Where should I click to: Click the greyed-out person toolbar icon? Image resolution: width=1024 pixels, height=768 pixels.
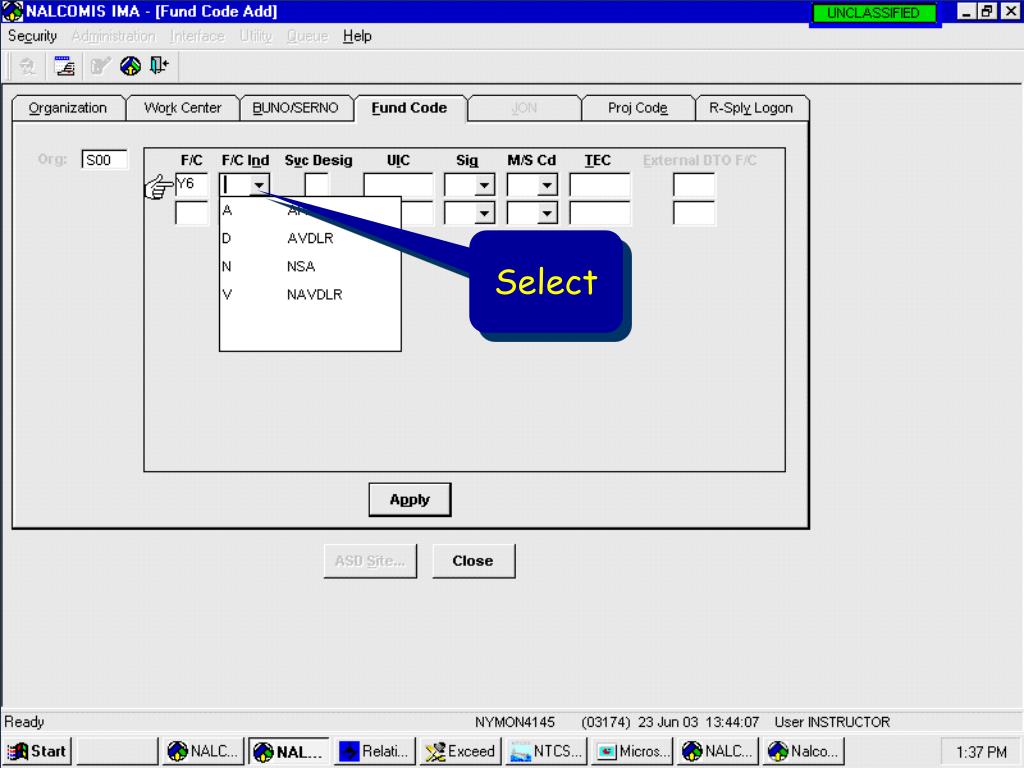point(27,66)
